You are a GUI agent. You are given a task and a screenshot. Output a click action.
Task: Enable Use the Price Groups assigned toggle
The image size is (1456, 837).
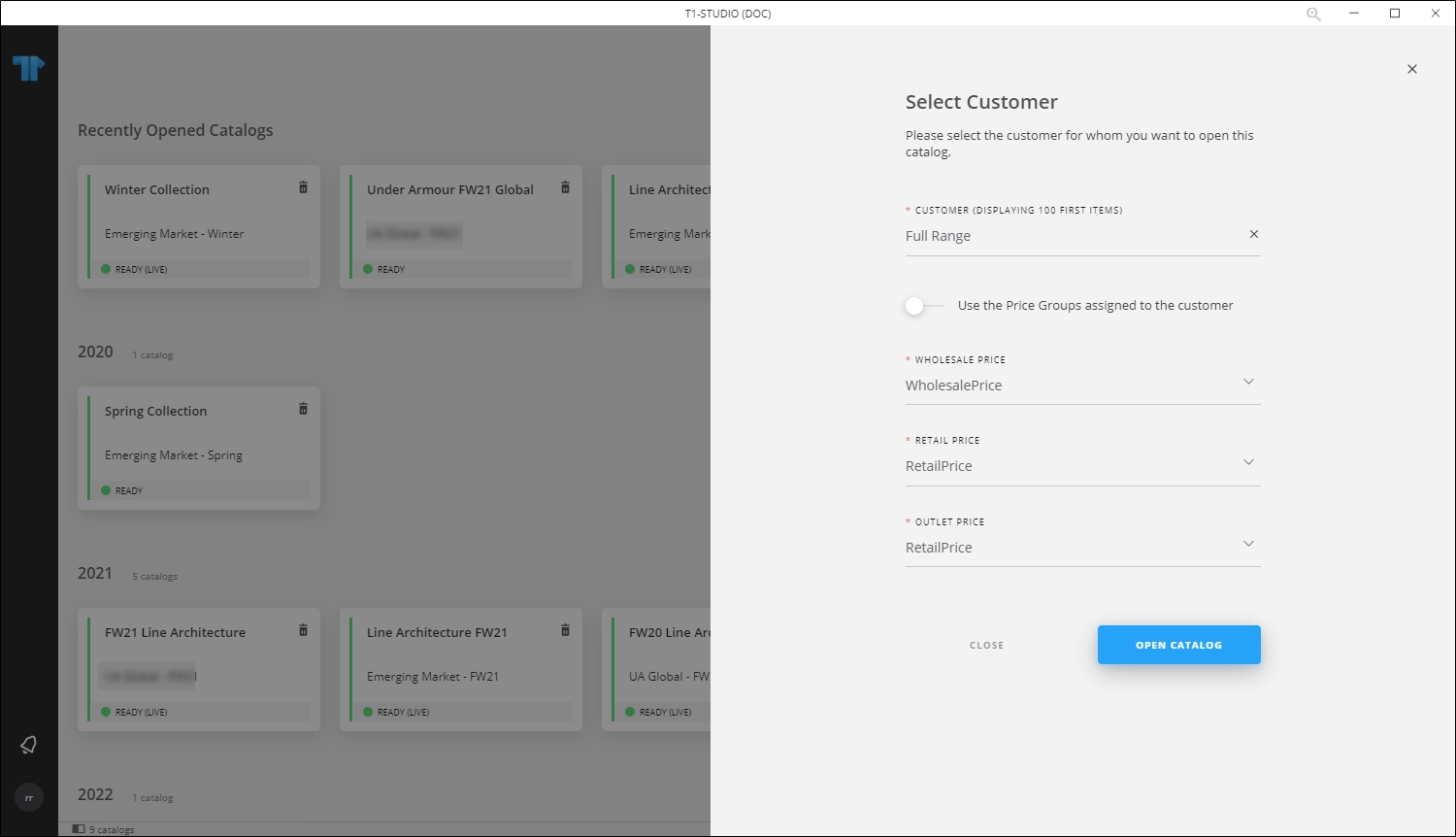tap(913, 305)
